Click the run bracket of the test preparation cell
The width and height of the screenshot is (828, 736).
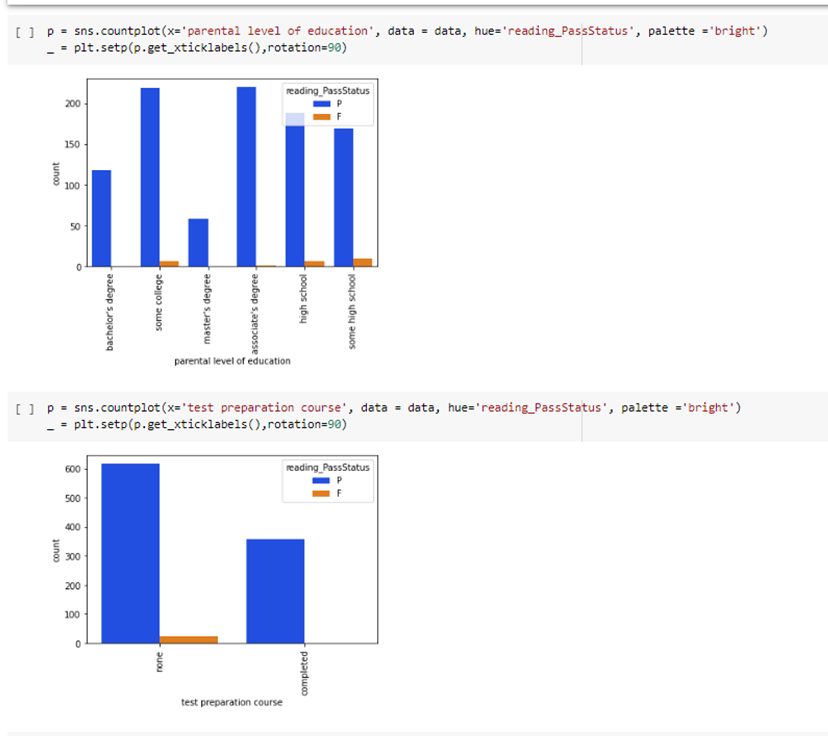(25, 409)
